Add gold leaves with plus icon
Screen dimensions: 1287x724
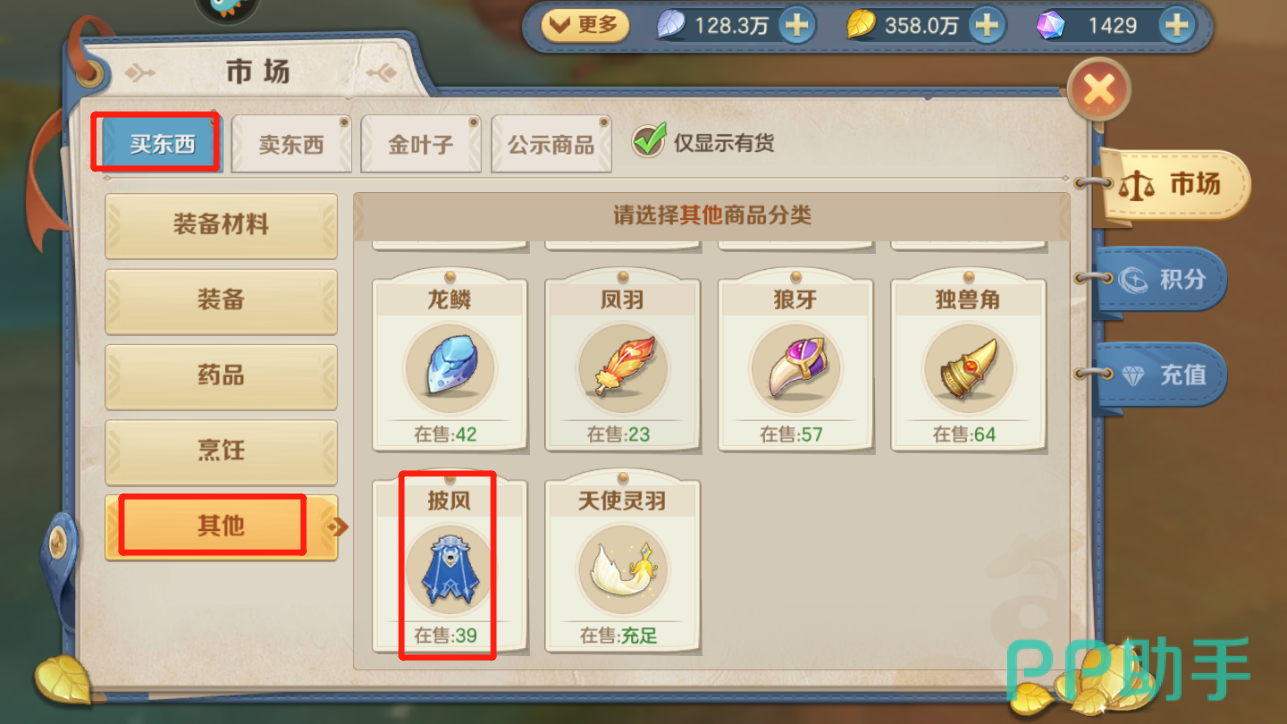pos(986,25)
